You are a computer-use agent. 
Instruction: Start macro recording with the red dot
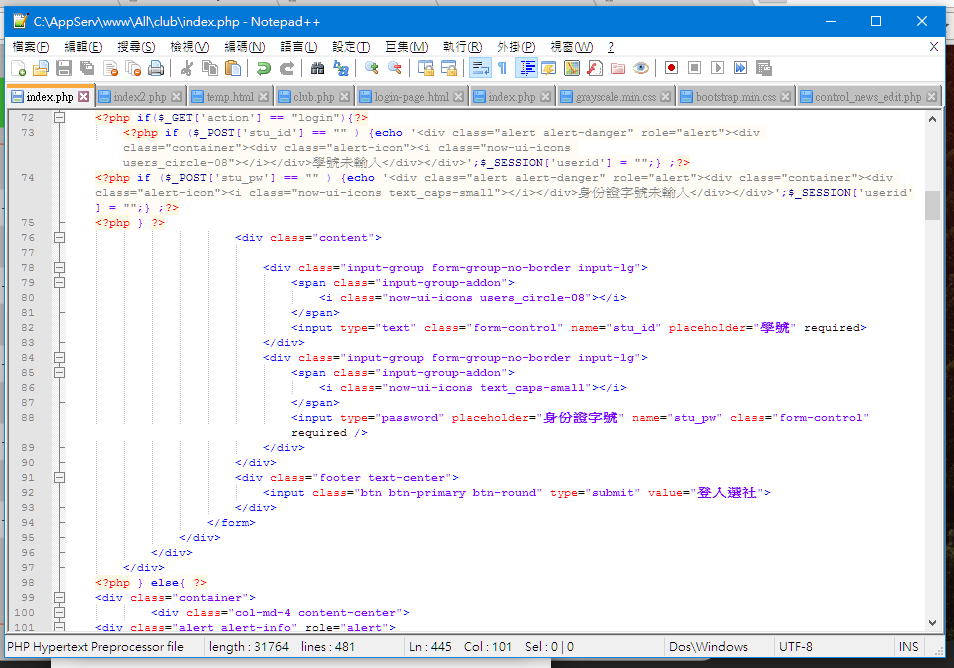[x=671, y=68]
